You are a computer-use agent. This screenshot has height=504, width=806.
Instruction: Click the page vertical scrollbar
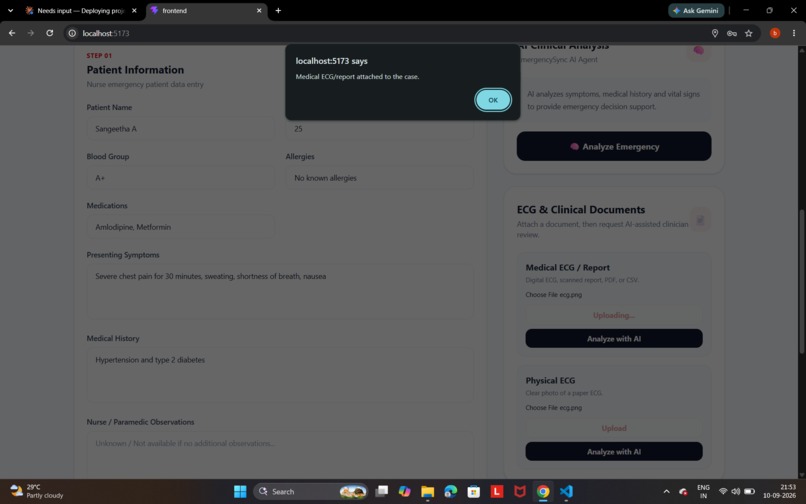click(801, 281)
